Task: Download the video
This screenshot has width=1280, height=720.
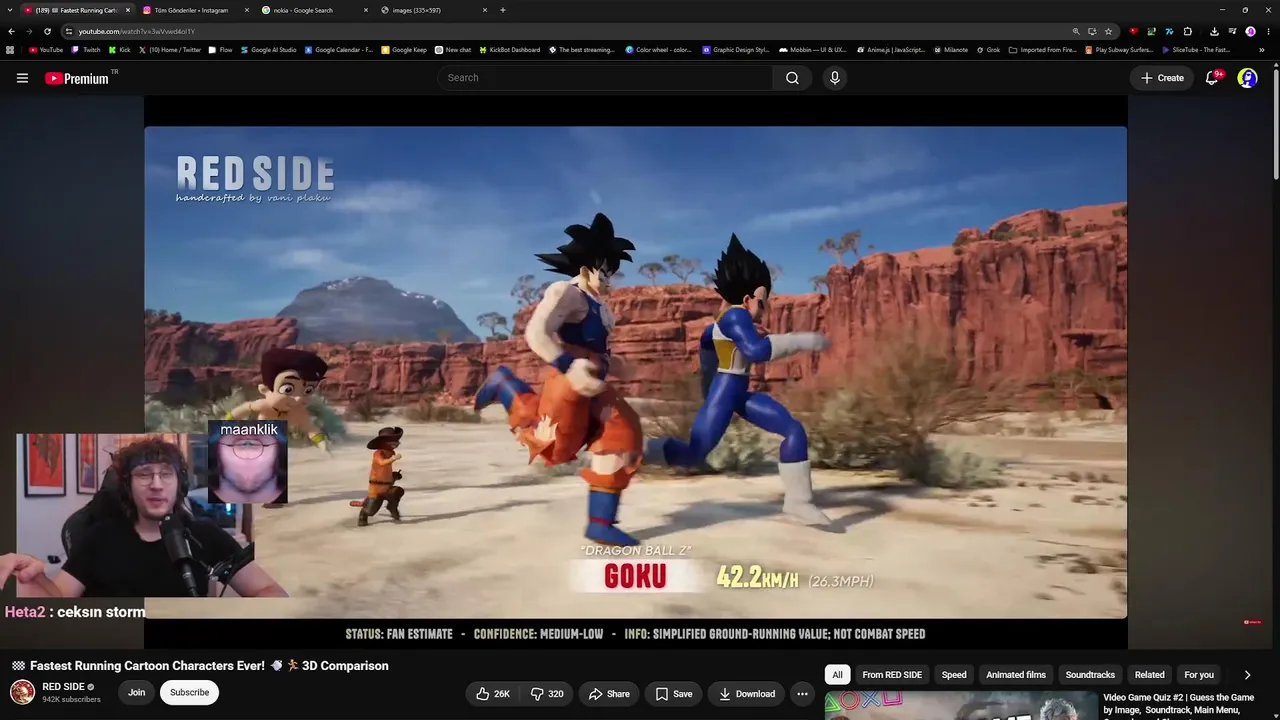Action: (747, 694)
